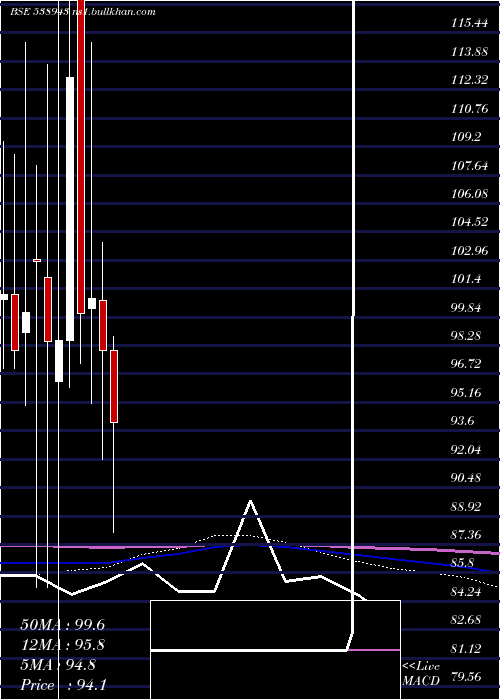Click the 113.88 price axis label
The width and height of the screenshot is (500, 700).
(x=469, y=52)
